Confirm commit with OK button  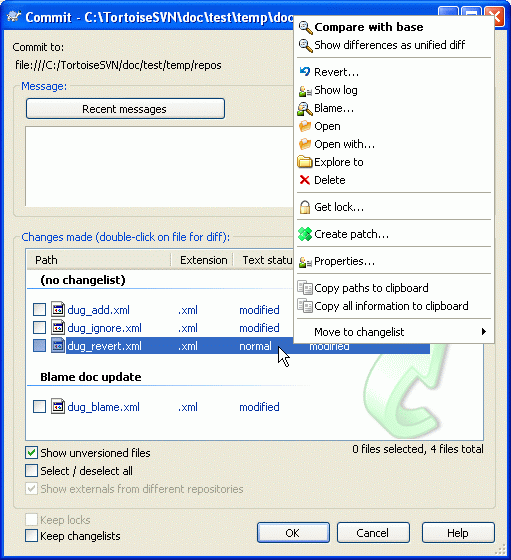(x=293, y=533)
